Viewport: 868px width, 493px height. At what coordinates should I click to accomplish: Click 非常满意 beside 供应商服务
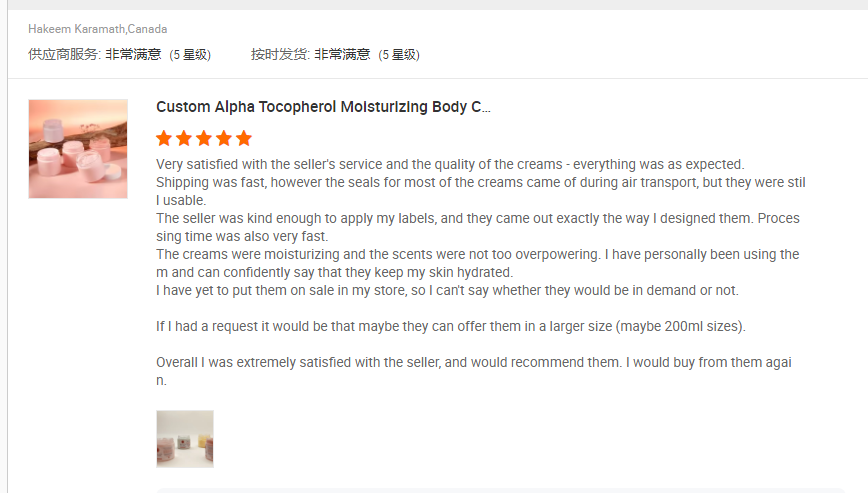[x=133, y=54]
